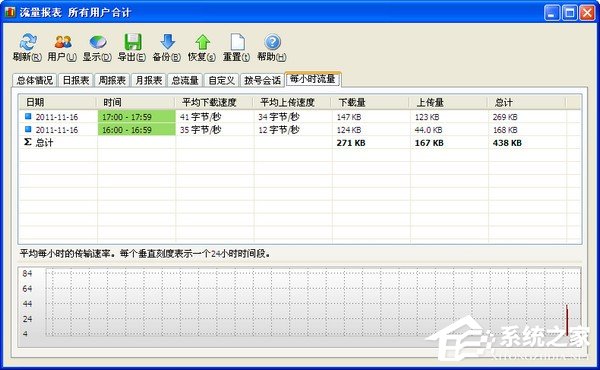The height and width of the screenshot is (370, 600).
Task: Click the 34 字节/秒 upload speed cell
Action: point(293,117)
